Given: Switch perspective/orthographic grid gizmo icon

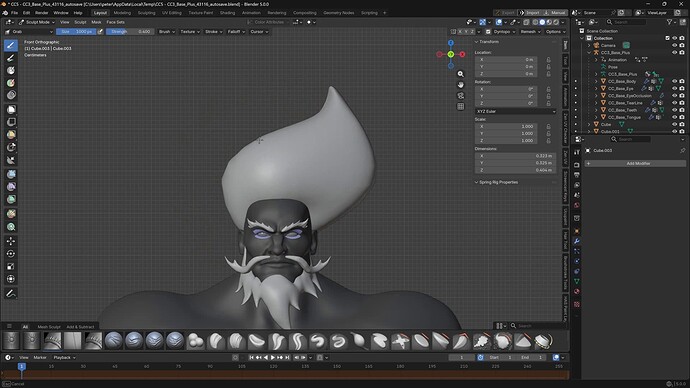Looking at the screenshot, I should point(460,106).
